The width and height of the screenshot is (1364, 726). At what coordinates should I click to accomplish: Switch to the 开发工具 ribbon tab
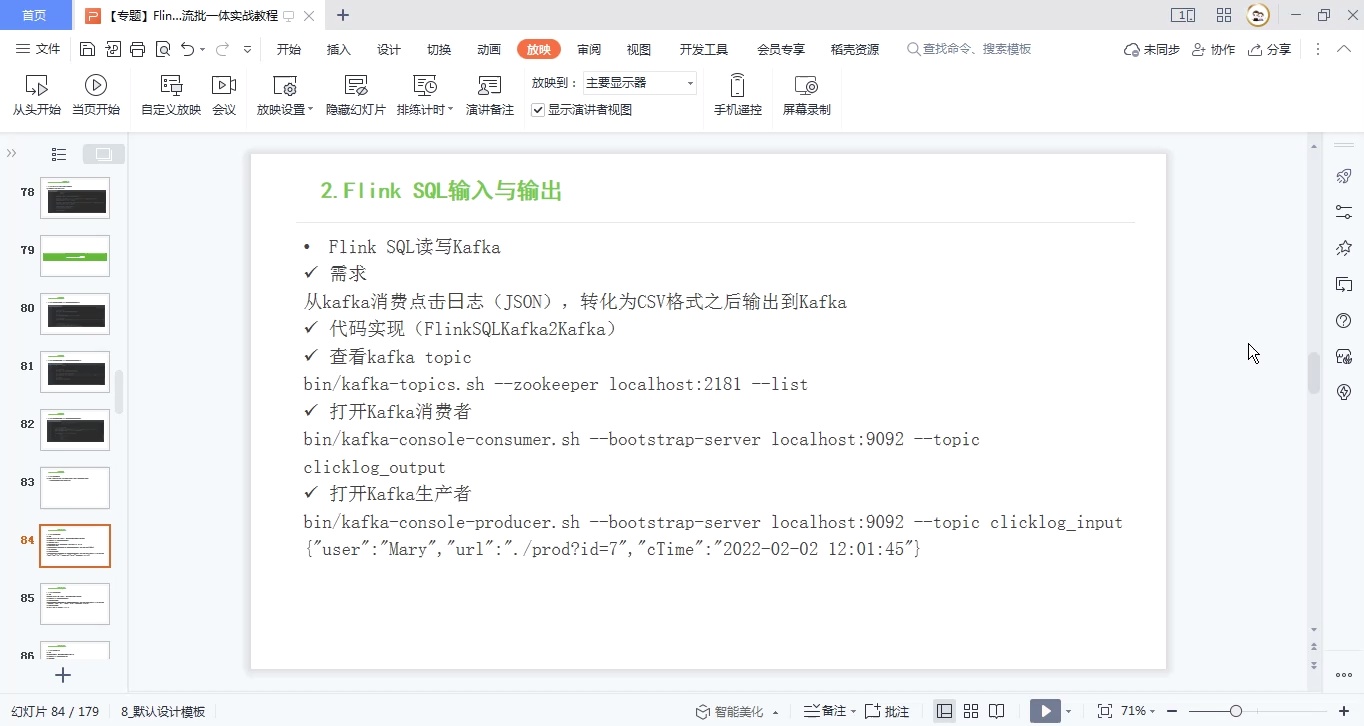pyautogui.click(x=703, y=48)
